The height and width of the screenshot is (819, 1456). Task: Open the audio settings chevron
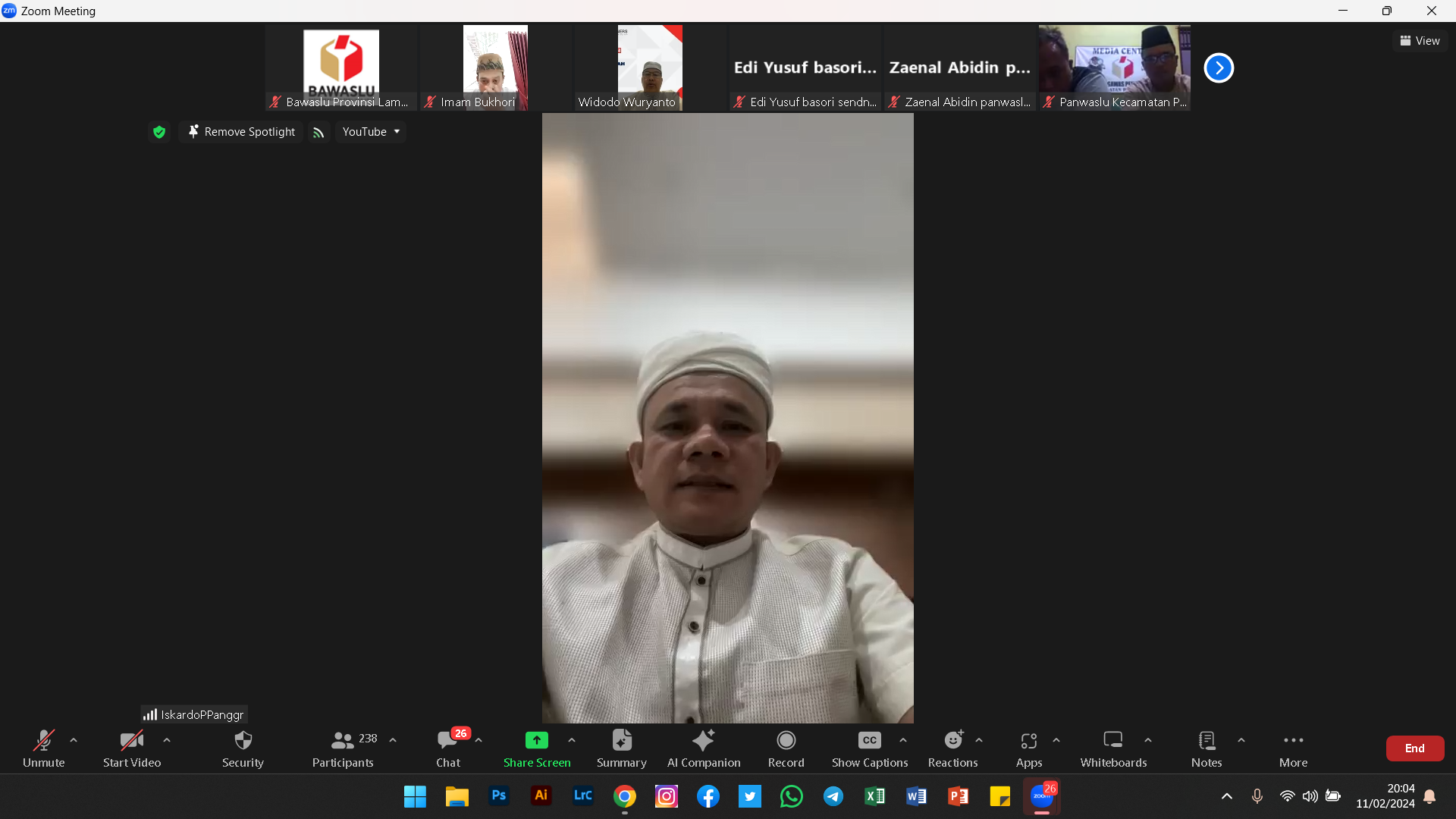coord(73,741)
